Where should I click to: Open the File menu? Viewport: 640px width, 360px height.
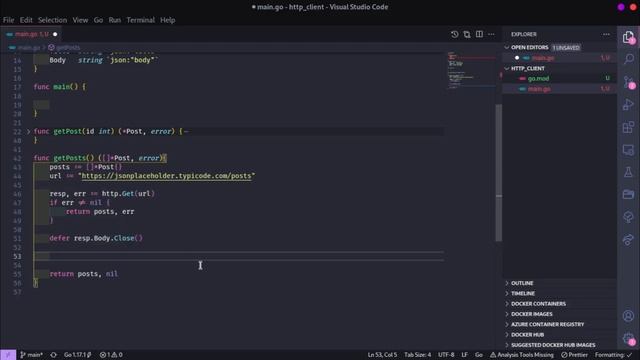8,20
